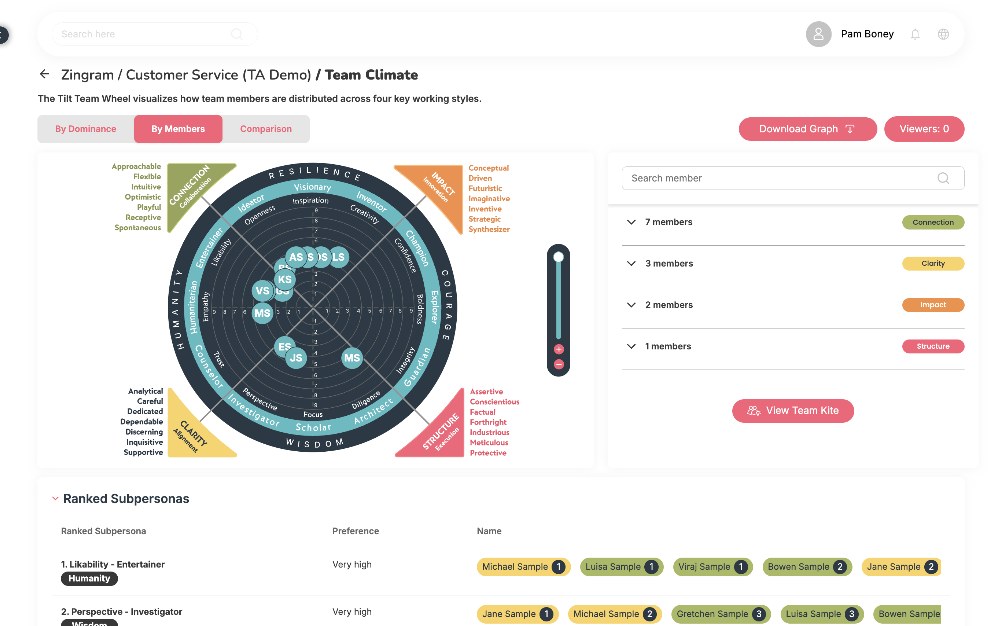
Task: Select the VS member bubble
Action: point(263,291)
